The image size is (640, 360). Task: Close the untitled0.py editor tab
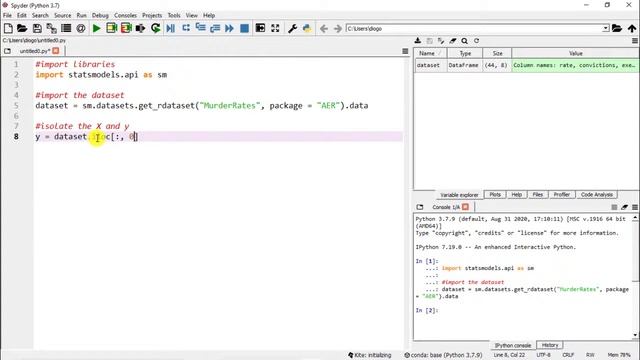(56, 51)
